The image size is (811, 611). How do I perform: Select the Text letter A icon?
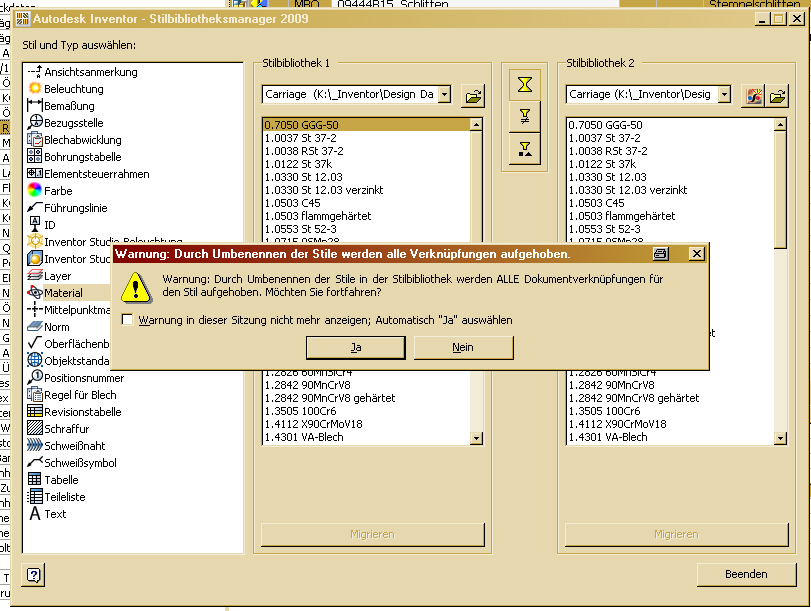tap(35, 513)
